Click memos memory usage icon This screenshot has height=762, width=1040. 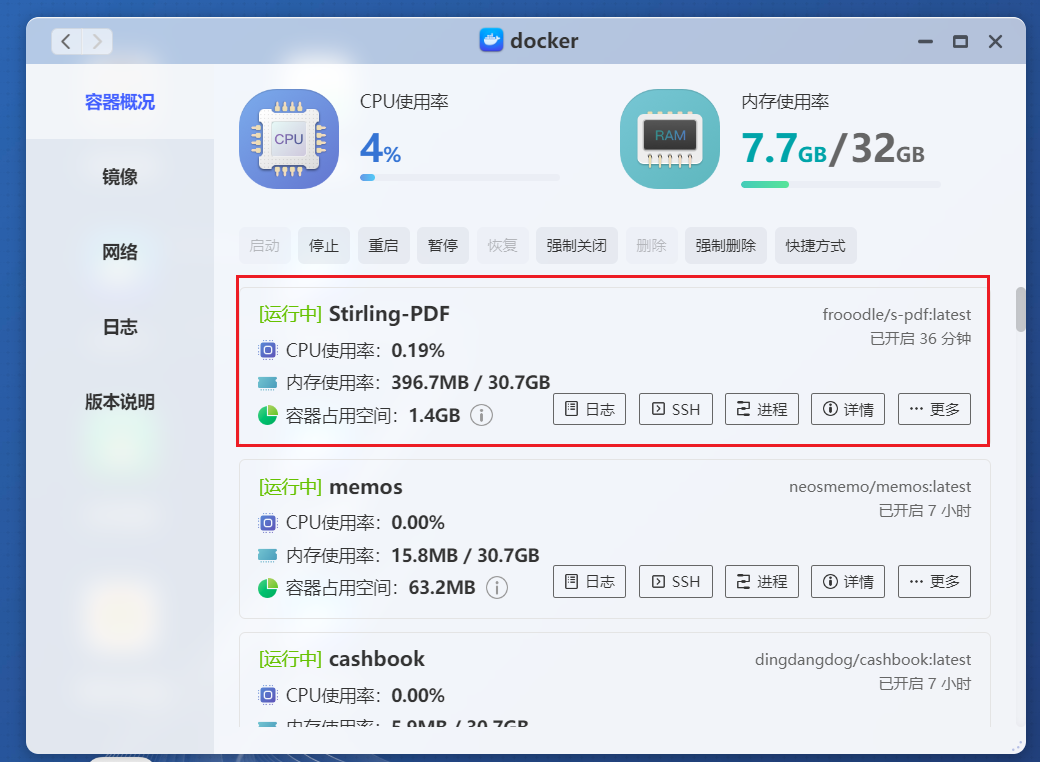tap(267, 555)
